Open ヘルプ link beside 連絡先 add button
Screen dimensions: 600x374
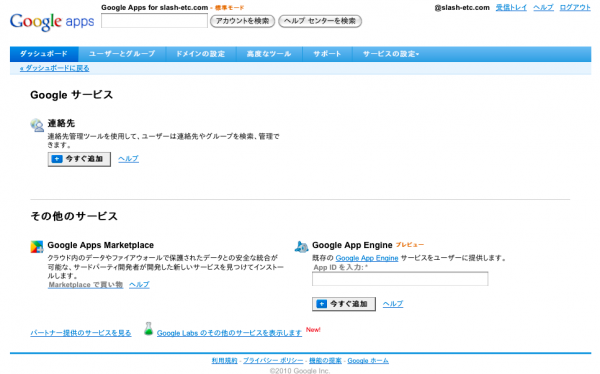129,159
